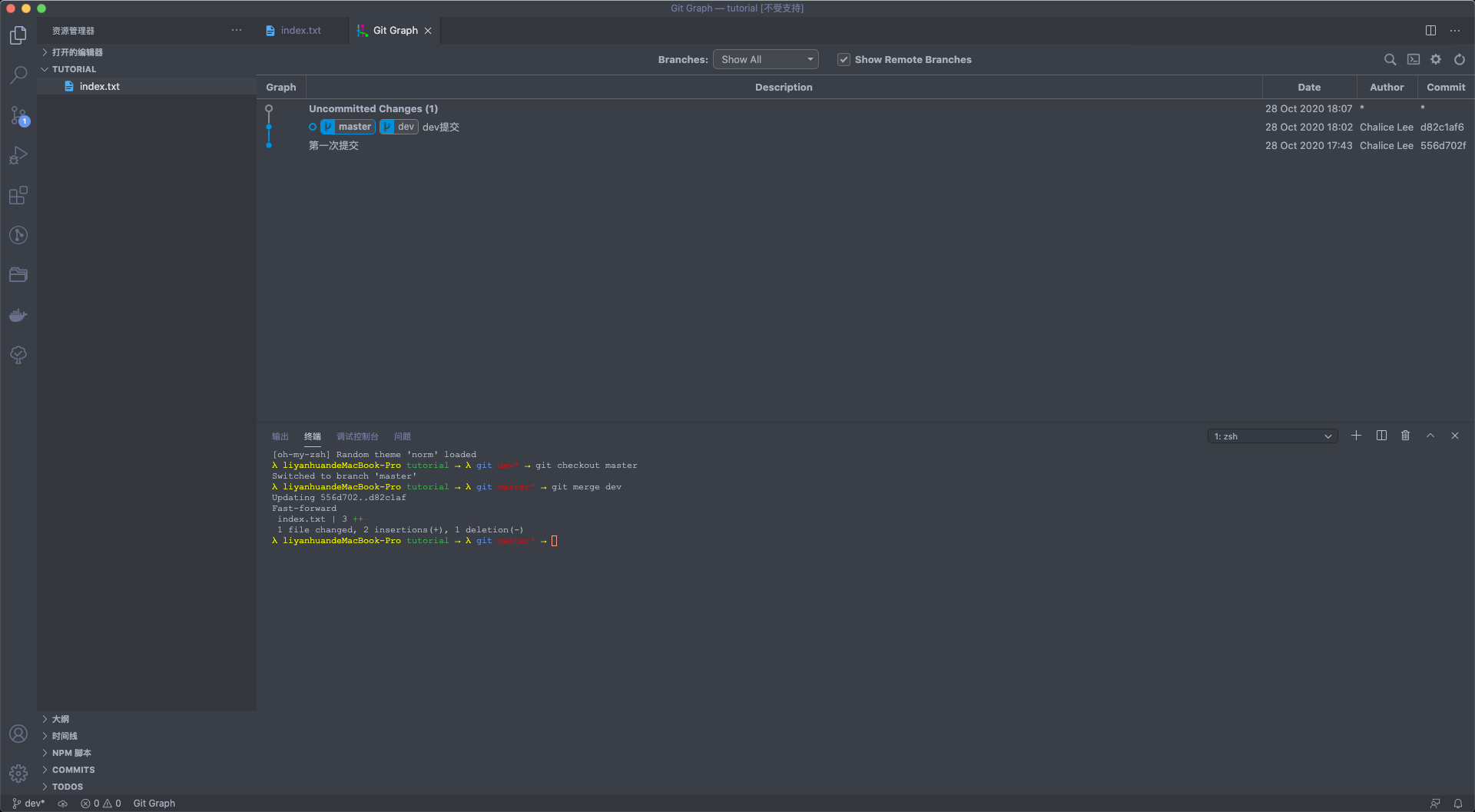Image resolution: width=1475 pixels, height=812 pixels.
Task: Split the terminal panel
Action: tap(1381, 436)
